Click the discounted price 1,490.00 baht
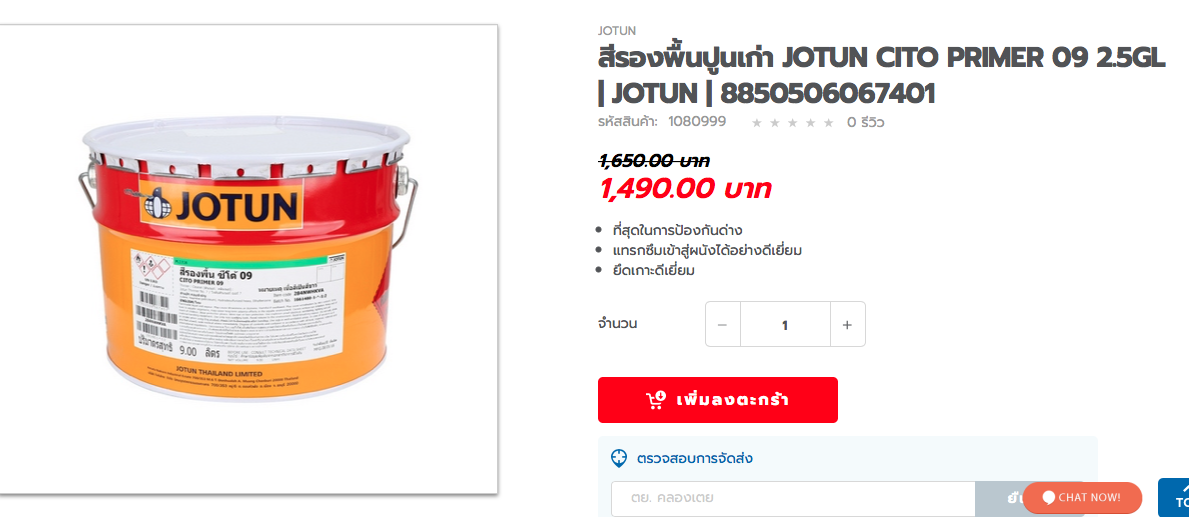This screenshot has width=1189, height=517. [x=685, y=189]
